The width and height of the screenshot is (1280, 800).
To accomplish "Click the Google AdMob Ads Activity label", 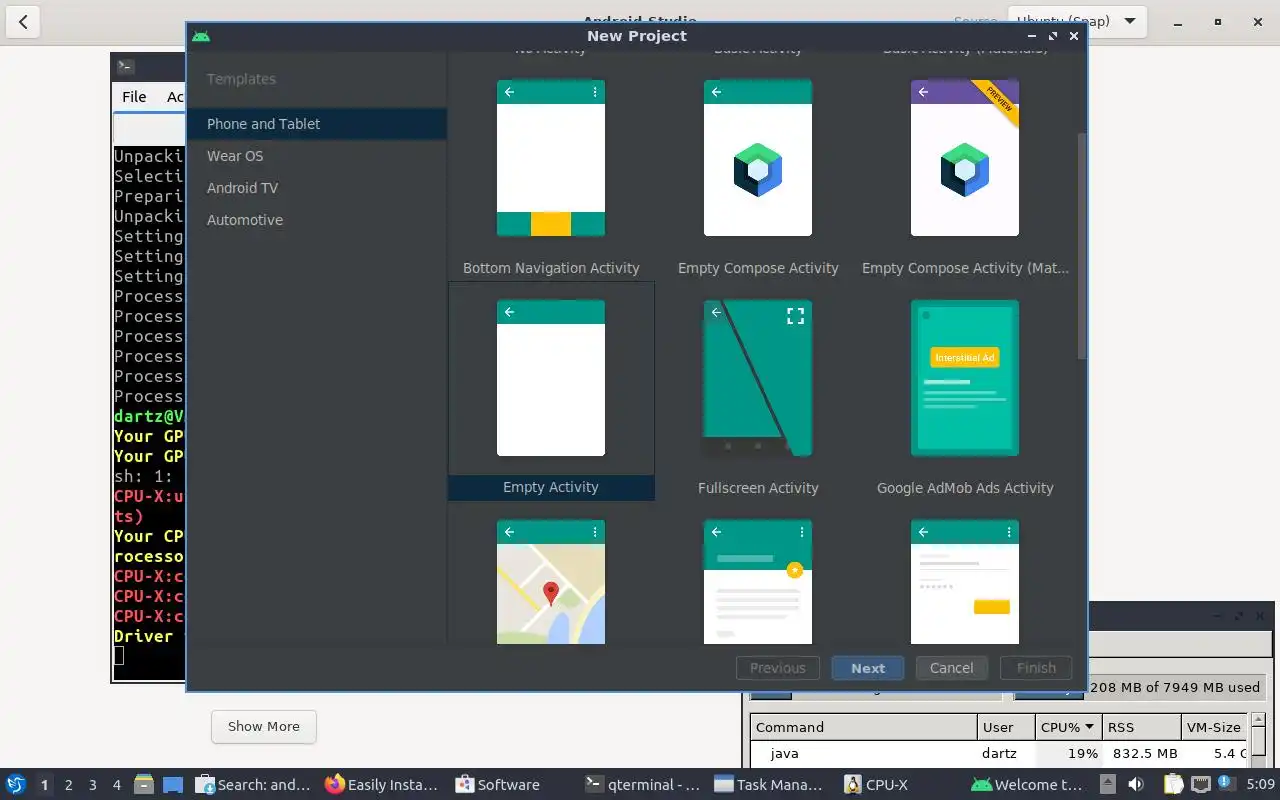I will 965,488.
